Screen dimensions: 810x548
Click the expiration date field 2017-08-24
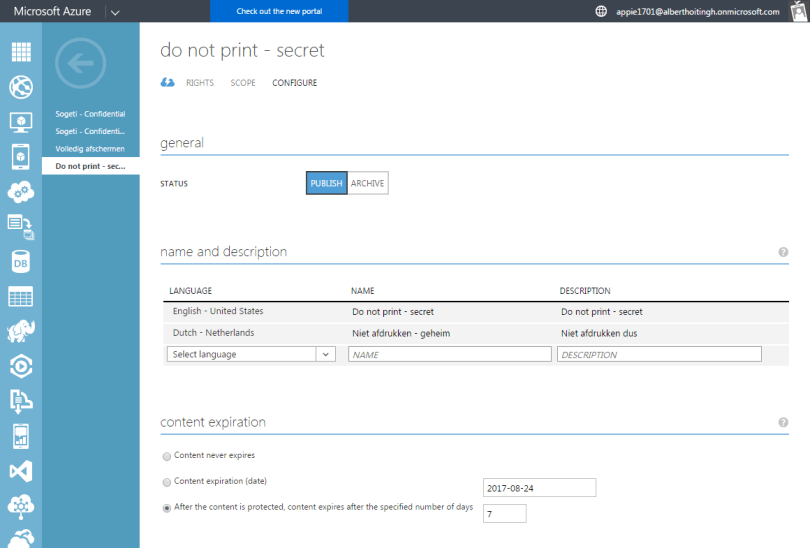[539, 488]
